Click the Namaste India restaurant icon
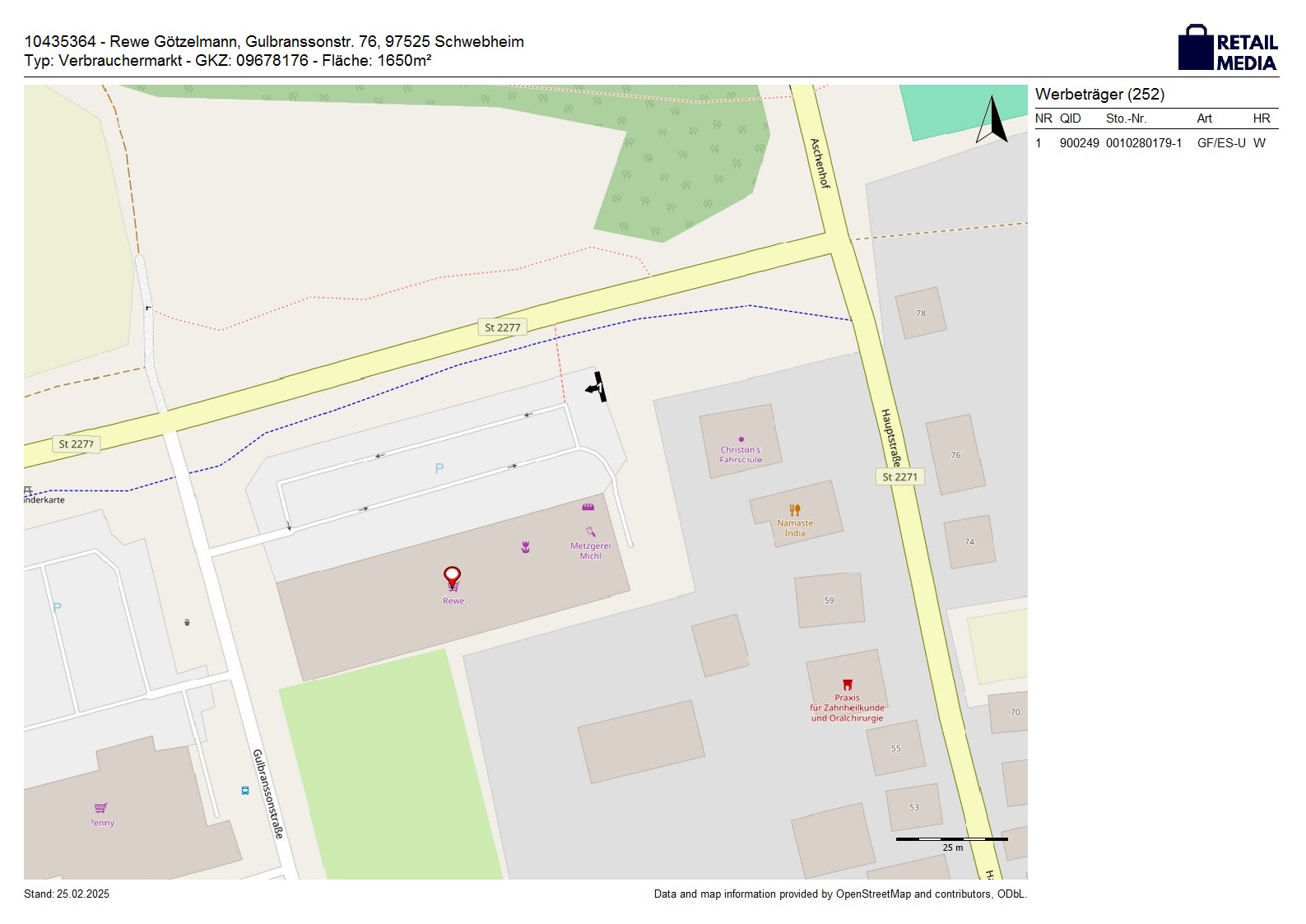The image size is (1306, 924). tap(794, 510)
